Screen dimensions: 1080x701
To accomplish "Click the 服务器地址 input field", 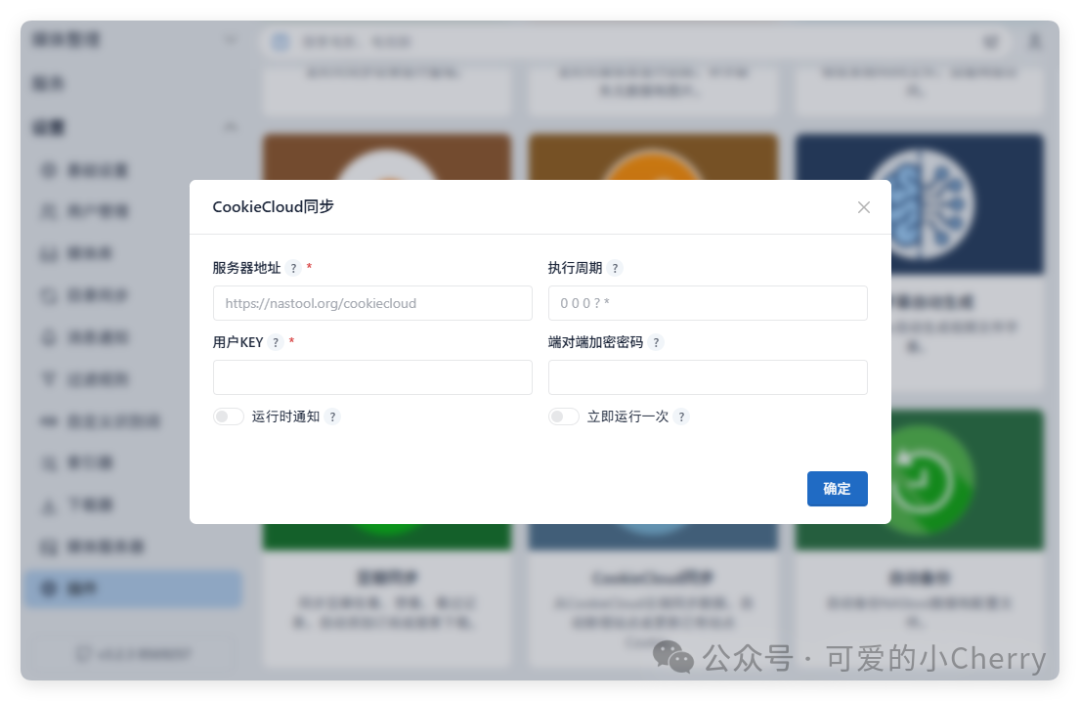I will point(372,303).
